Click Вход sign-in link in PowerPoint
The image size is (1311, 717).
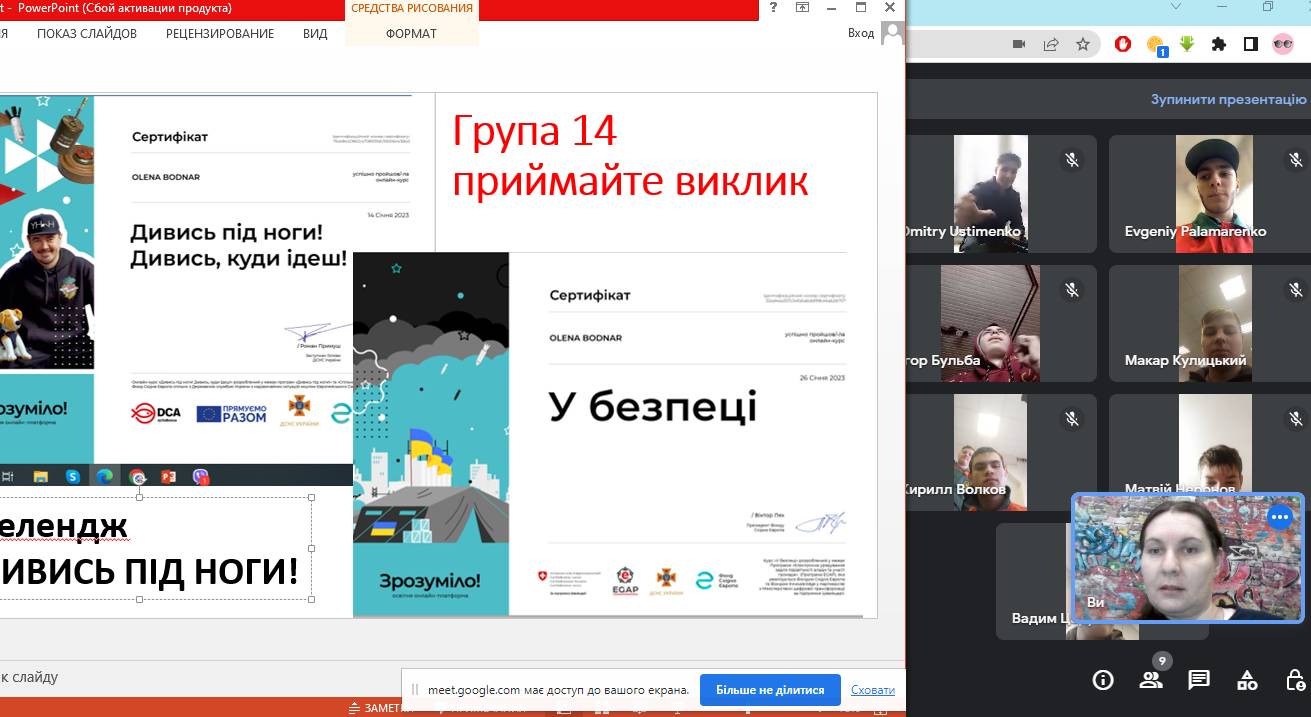click(861, 33)
